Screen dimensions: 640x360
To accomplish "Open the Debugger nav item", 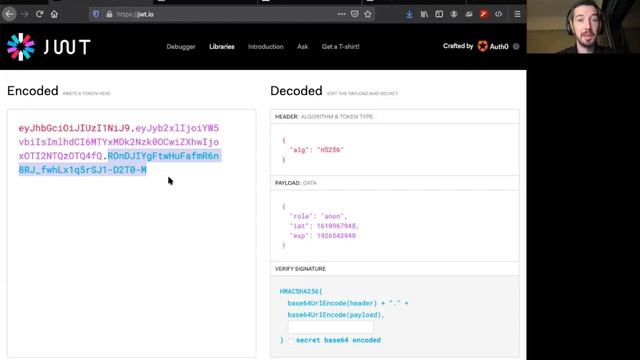I will [181, 47].
